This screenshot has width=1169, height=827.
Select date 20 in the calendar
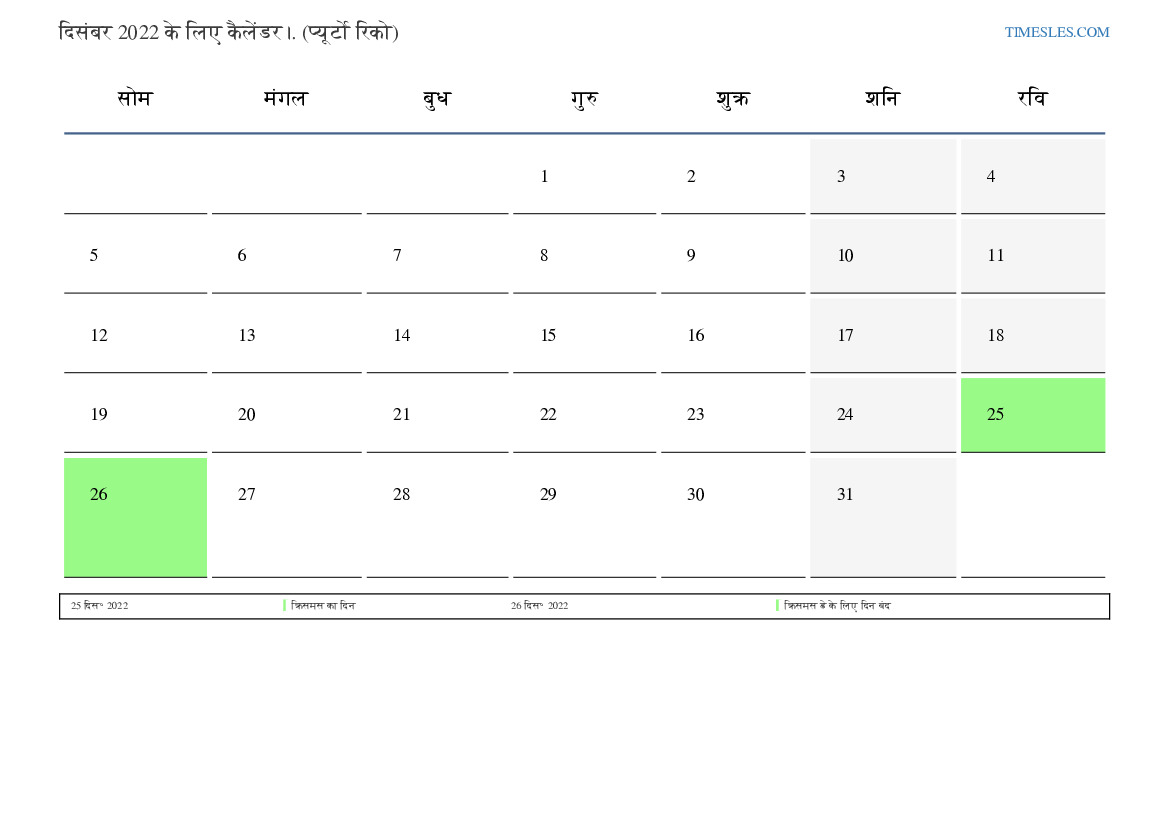coord(286,415)
